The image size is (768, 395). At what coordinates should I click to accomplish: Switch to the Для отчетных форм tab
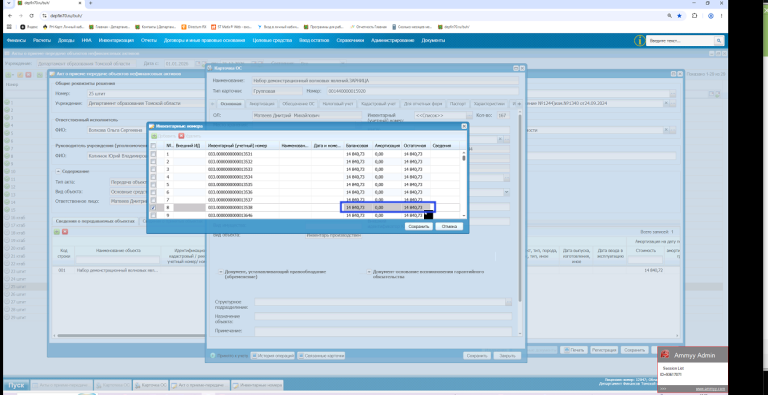(x=423, y=104)
